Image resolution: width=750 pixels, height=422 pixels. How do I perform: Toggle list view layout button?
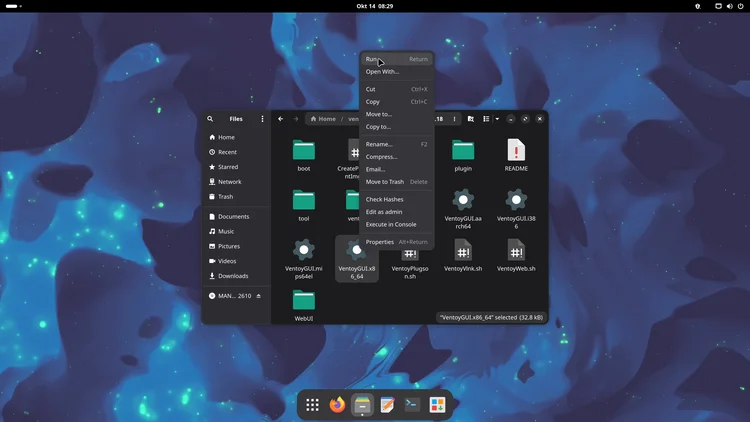click(x=486, y=119)
